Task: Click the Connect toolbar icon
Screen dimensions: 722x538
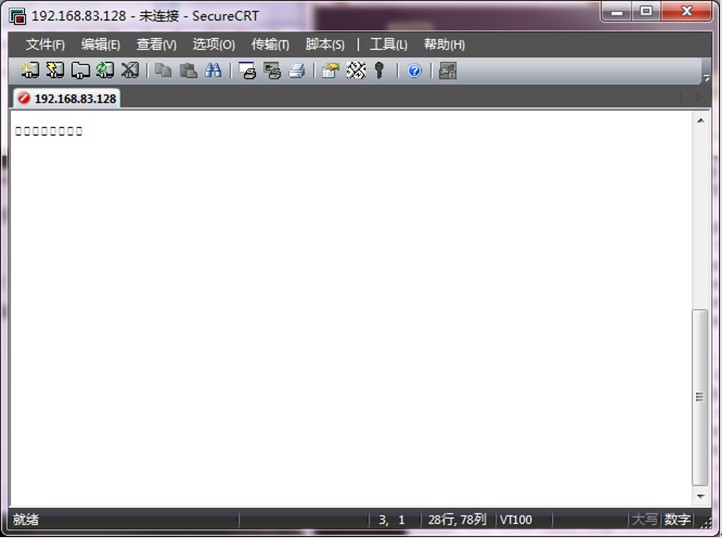Action: point(30,70)
